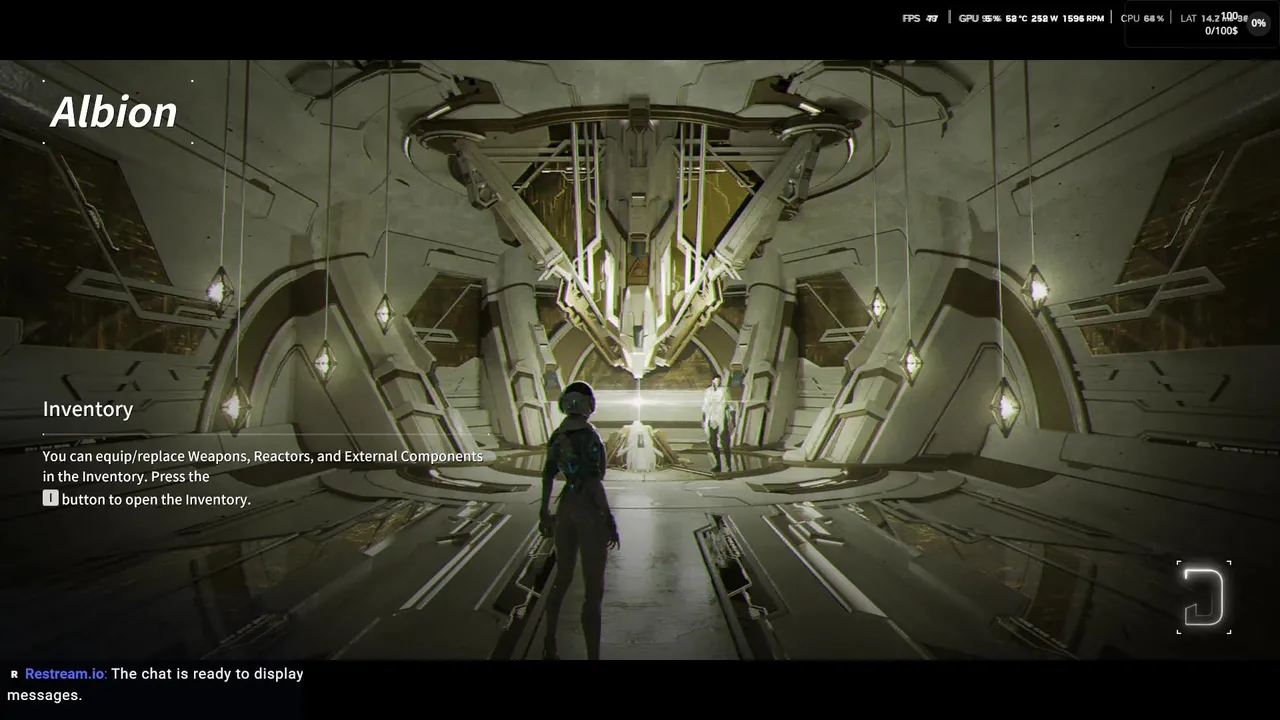Screen dimensions: 1280x720
Task: Click the I key icon in the hint
Action: [x=50, y=498]
